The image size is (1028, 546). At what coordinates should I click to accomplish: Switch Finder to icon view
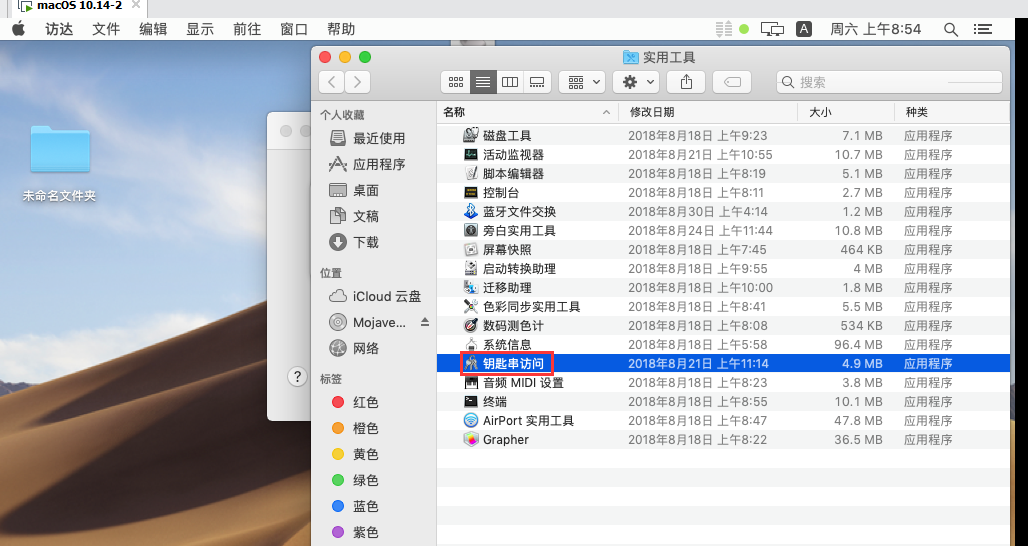coord(456,82)
